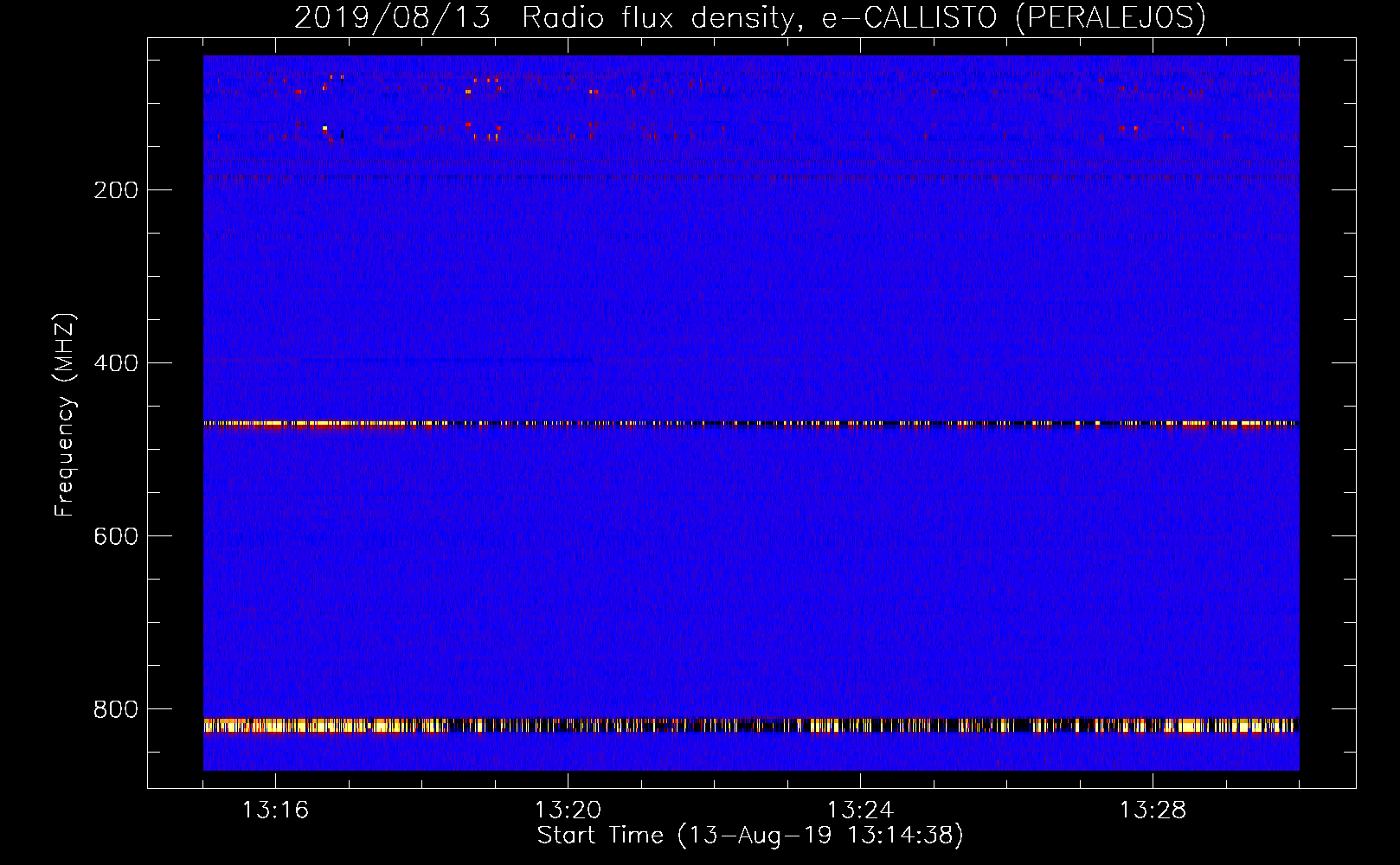Click the 13:24 time tick label
This screenshot has width=1400, height=865.
pyautogui.click(x=860, y=811)
